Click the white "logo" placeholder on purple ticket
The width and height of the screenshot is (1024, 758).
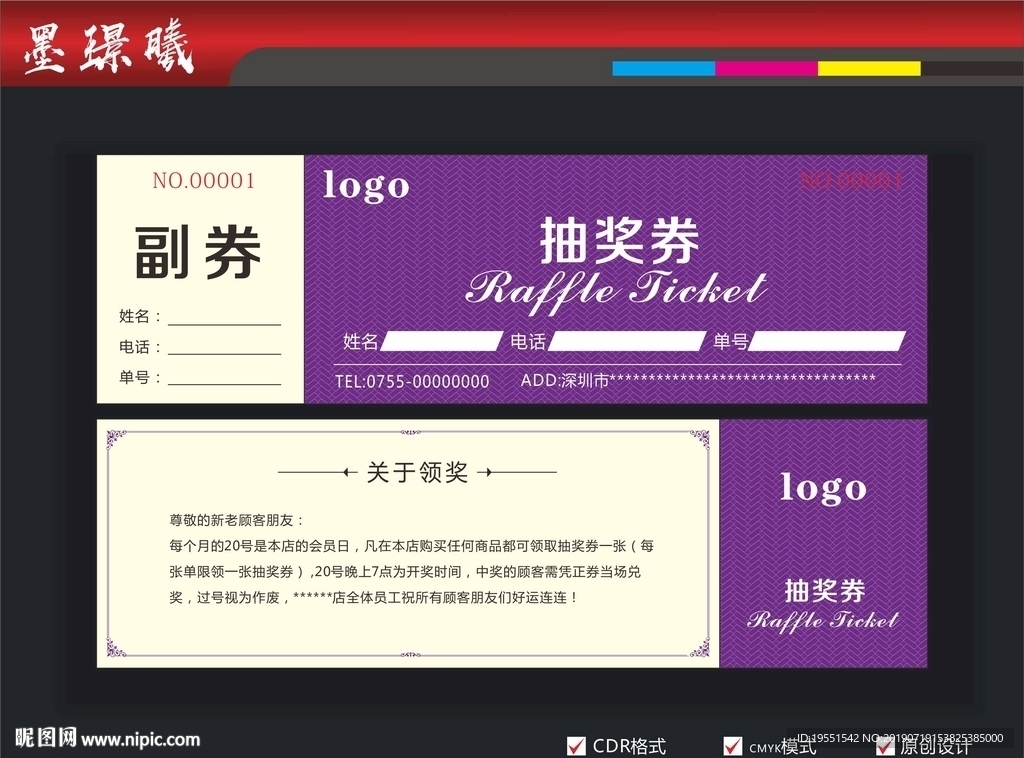point(366,186)
